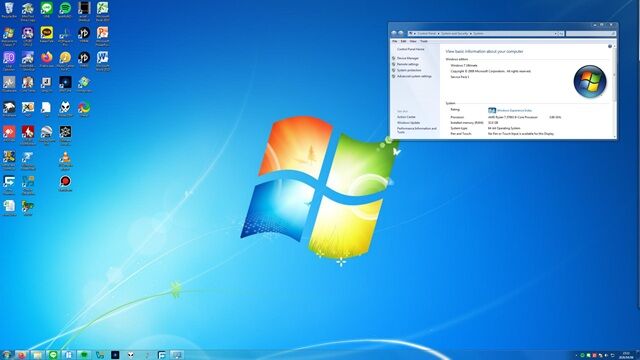640x360 pixels.
Task: Click Control Panel breadcrumb in address bar
Action: click(x=427, y=33)
